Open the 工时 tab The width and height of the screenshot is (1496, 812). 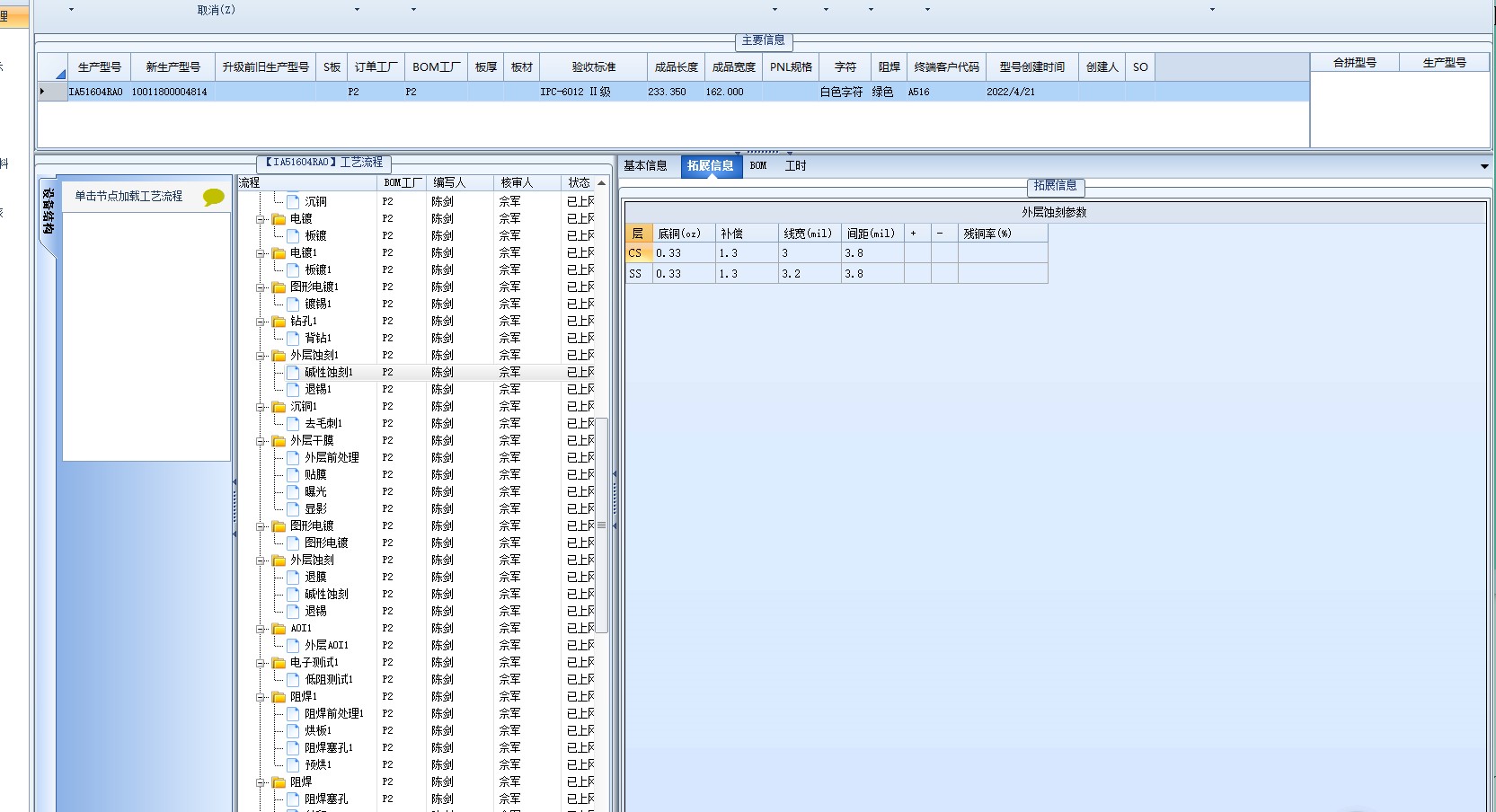(x=795, y=166)
